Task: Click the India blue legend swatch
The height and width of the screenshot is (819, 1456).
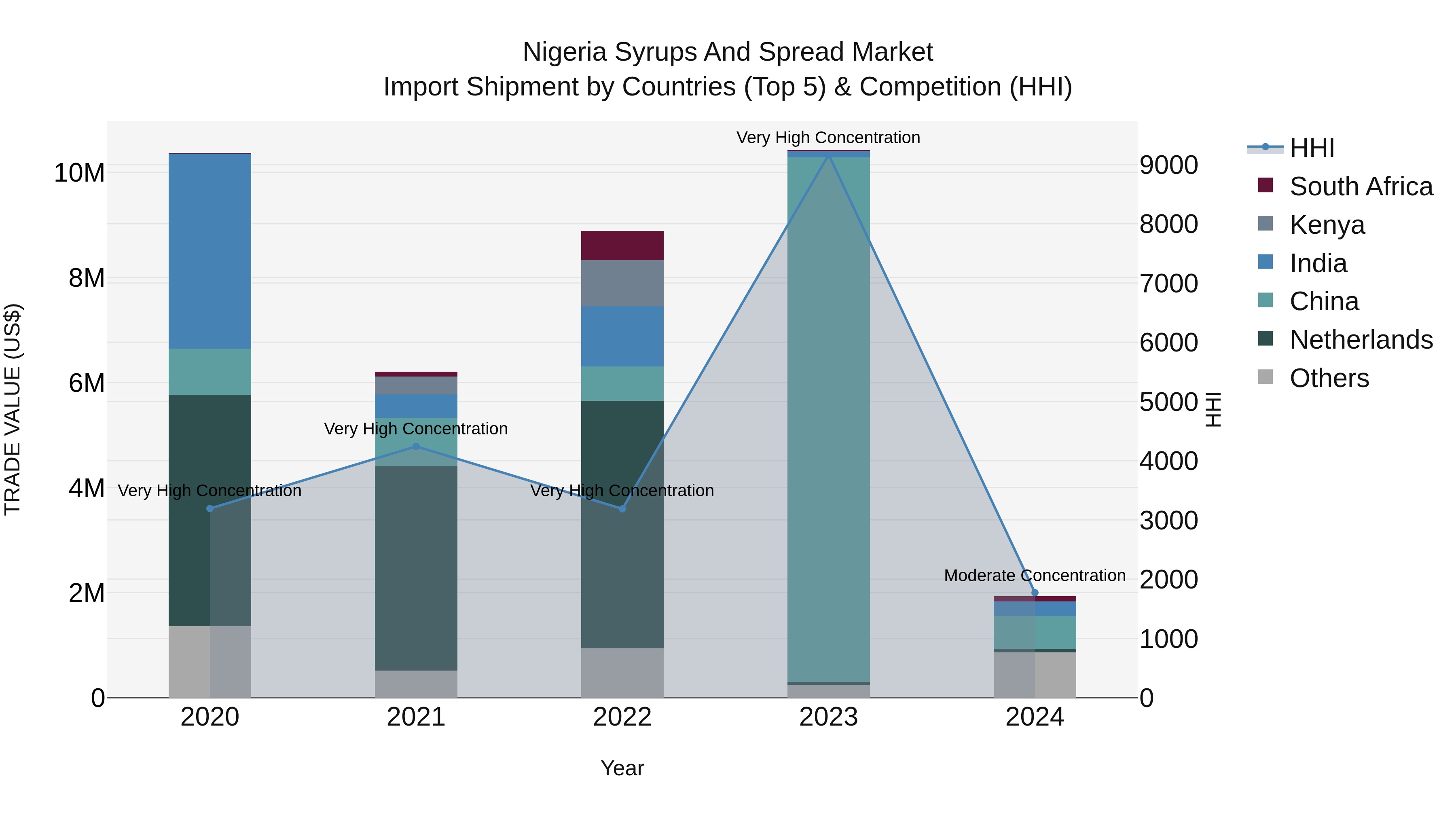Action: point(1266,262)
